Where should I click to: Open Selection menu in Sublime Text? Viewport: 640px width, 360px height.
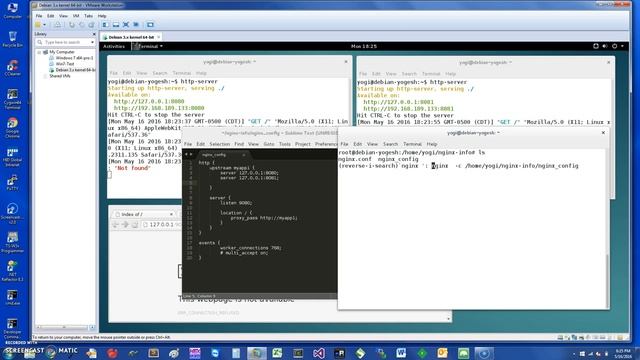(220, 144)
